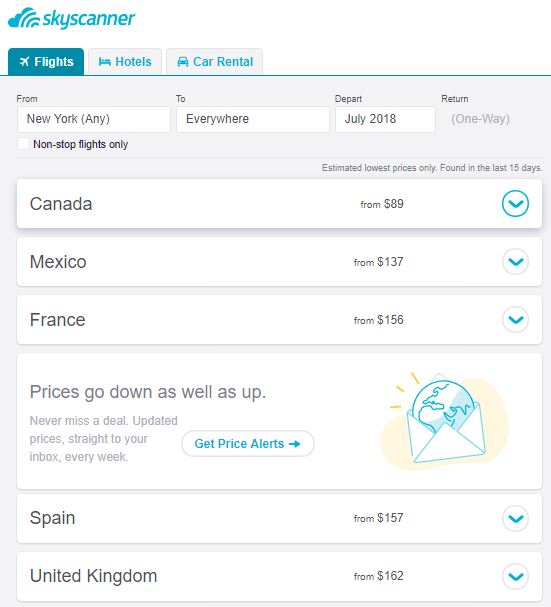The height and width of the screenshot is (607, 551).
Task: Click the From field New York (Any)
Action: point(94,119)
